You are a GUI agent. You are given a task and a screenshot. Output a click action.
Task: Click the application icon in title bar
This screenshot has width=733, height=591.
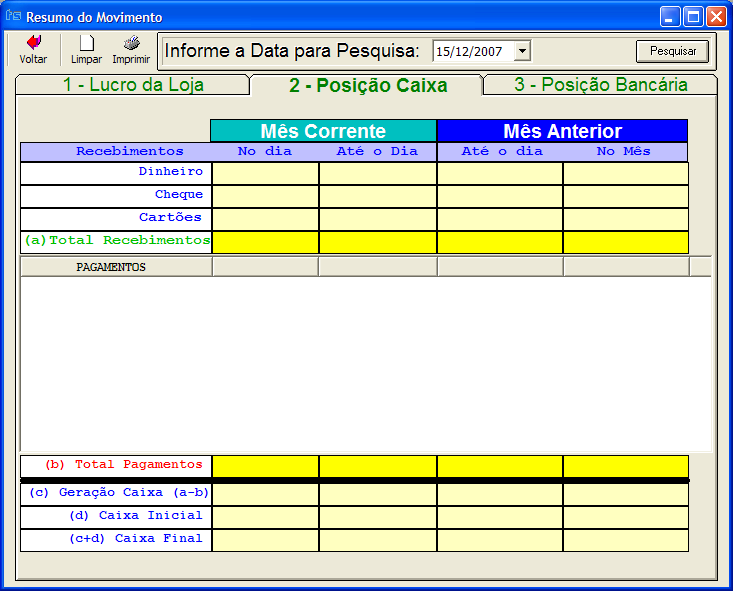pos(13,16)
